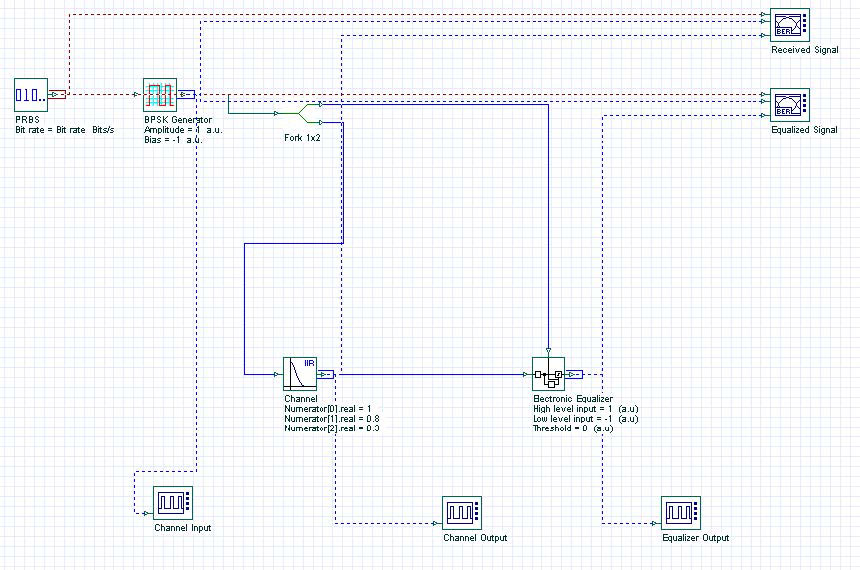The height and width of the screenshot is (570, 860).
Task: Select the High level input parameter text
Action: pyautogui.click(x=586, y=409)
